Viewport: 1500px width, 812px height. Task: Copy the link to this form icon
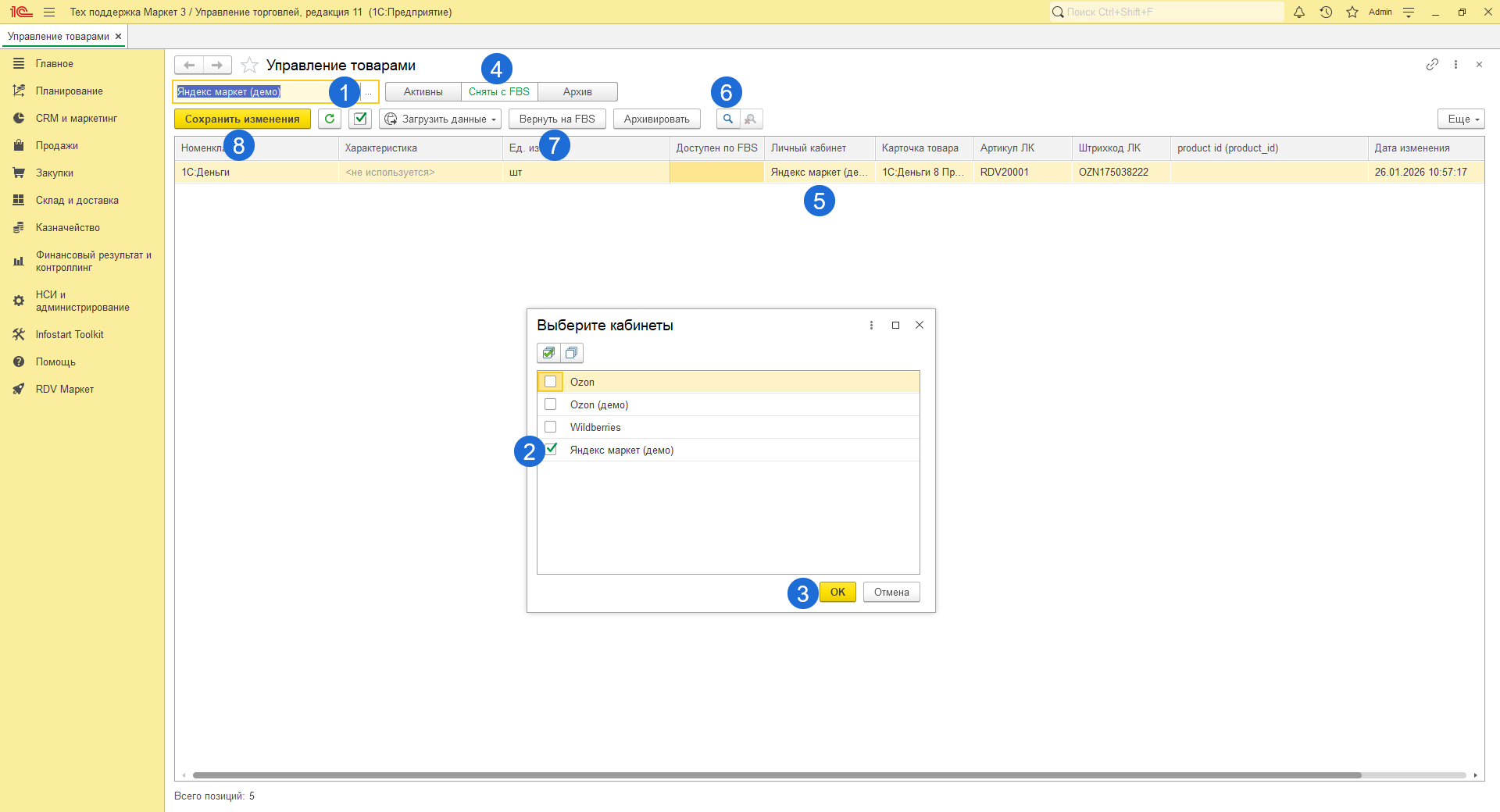[x=1432, y=65]
